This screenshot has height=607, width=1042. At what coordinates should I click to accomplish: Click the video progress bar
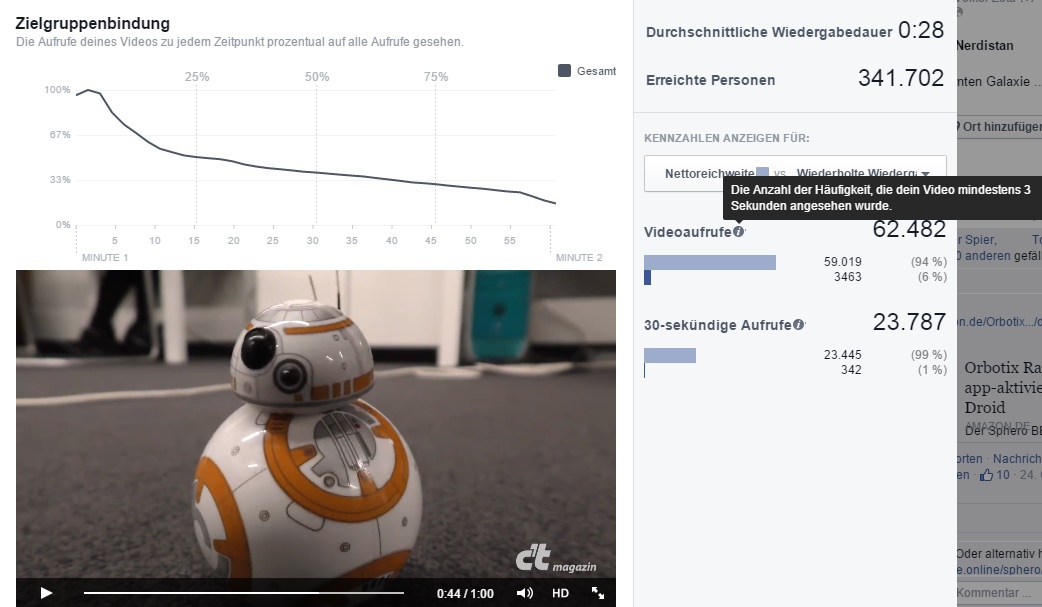click(243, 592)
